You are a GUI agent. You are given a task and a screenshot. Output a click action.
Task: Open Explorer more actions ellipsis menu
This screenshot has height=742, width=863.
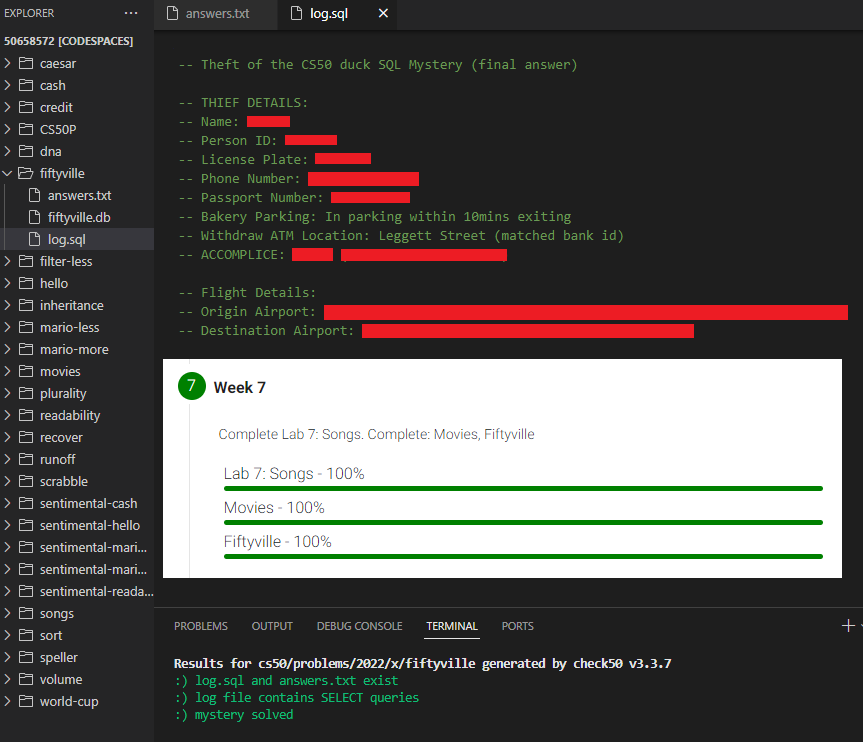pyautogui.click(x=131, y=13)
